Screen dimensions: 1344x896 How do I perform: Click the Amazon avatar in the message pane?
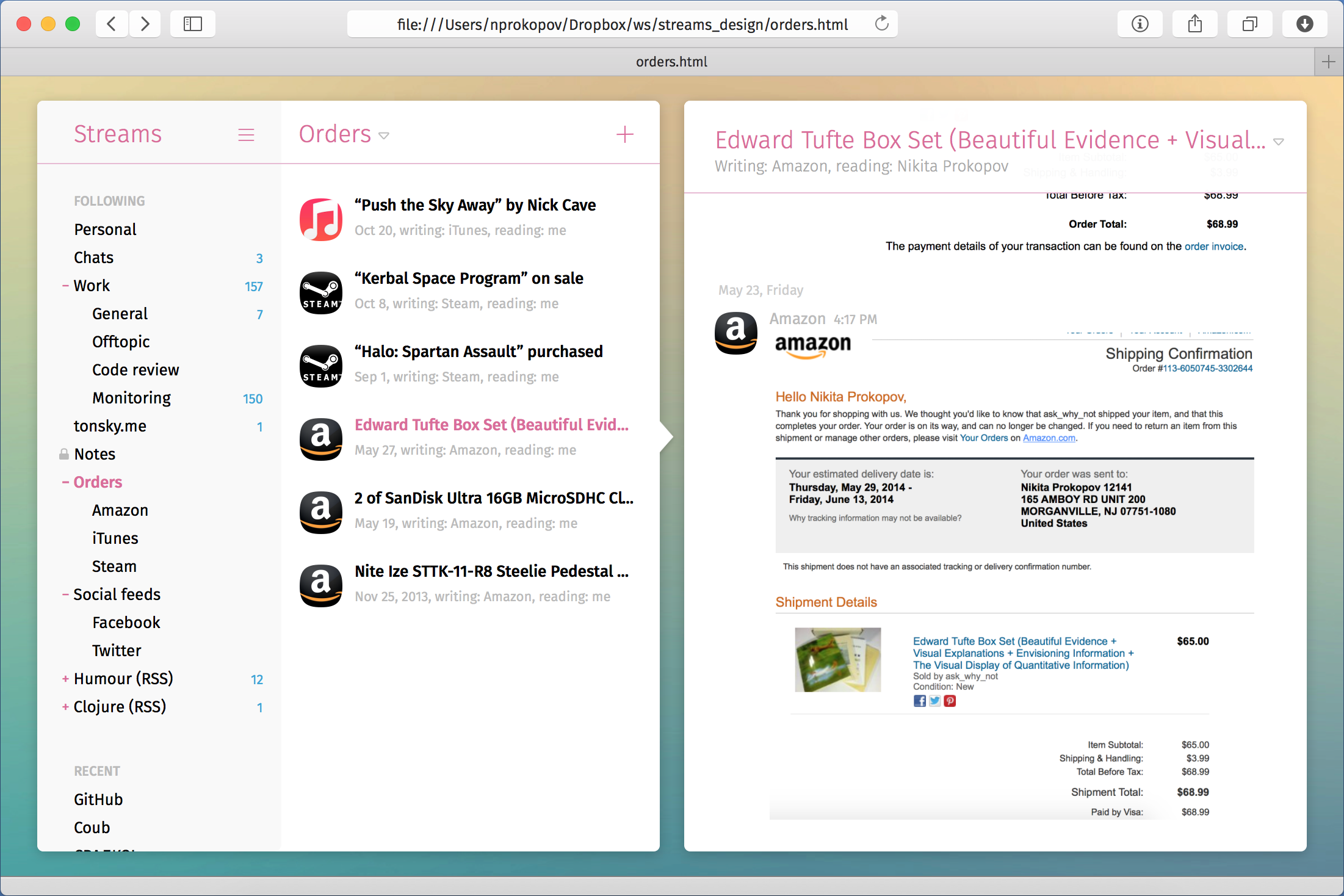tap(735, 333)
